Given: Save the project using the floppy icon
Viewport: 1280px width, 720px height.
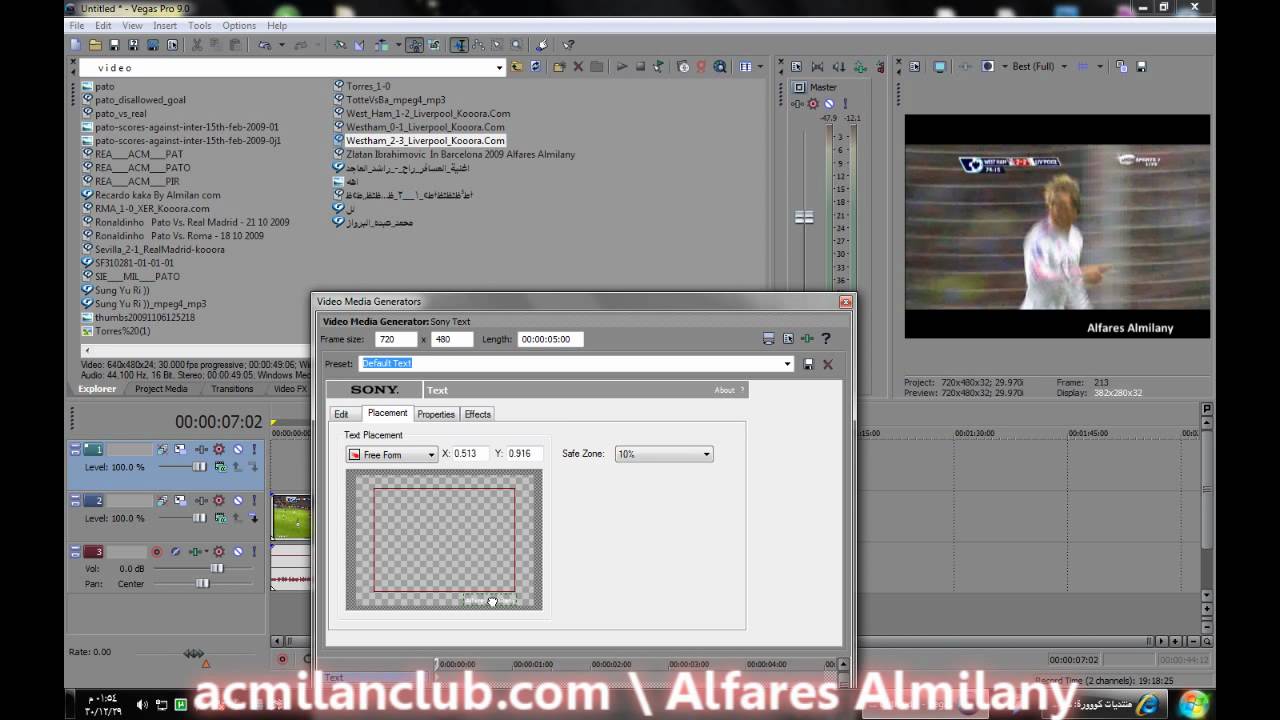Looking at the screenshot, I should pyautogui.click(x=114, y=44).
